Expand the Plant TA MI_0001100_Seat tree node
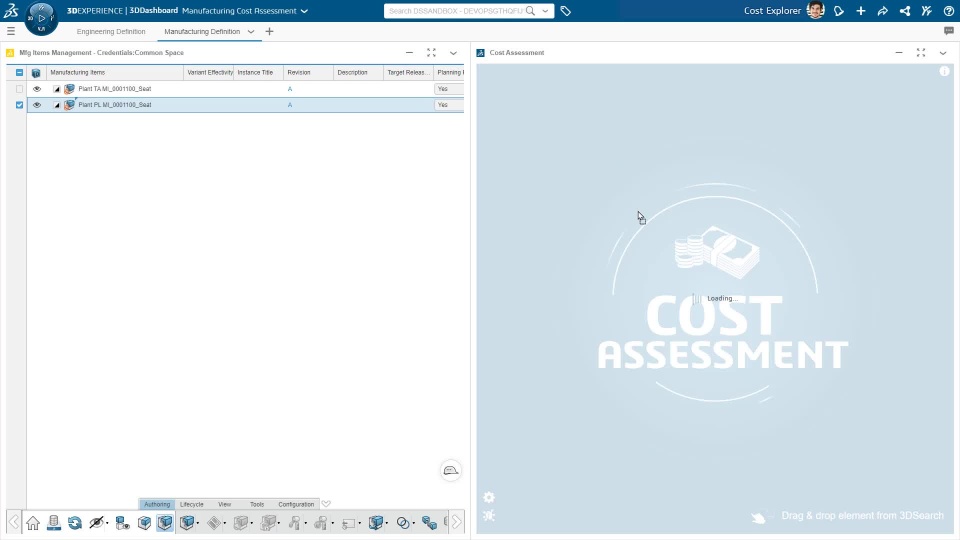 pyautogui.click(x=57, y=89)
